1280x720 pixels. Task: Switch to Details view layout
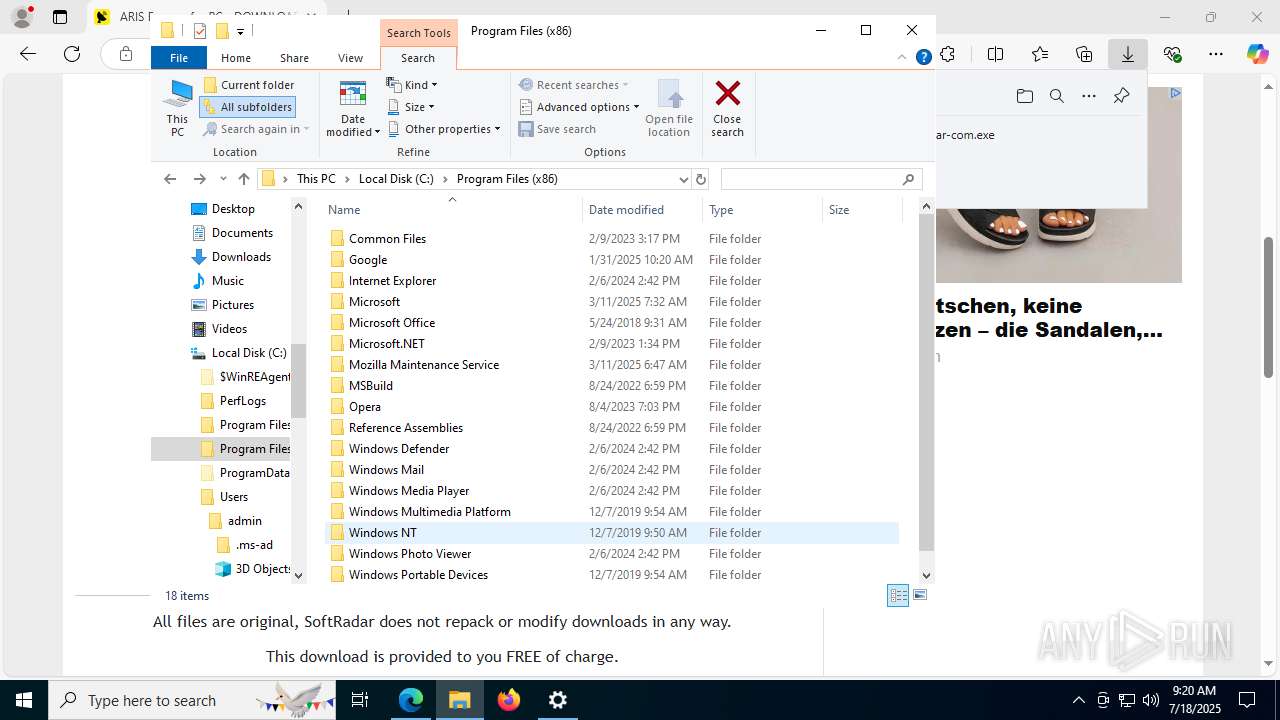898,596
